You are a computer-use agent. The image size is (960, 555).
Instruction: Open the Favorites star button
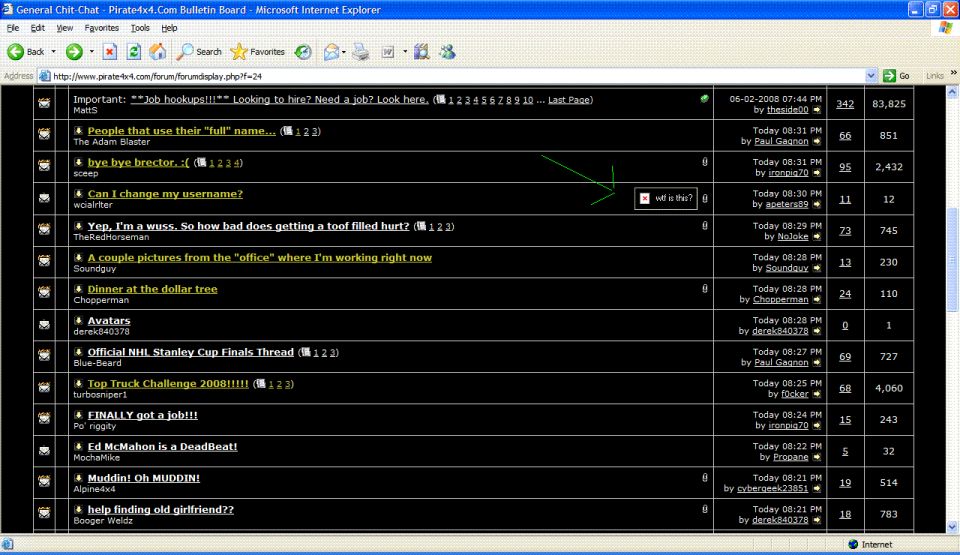point(257,52)
